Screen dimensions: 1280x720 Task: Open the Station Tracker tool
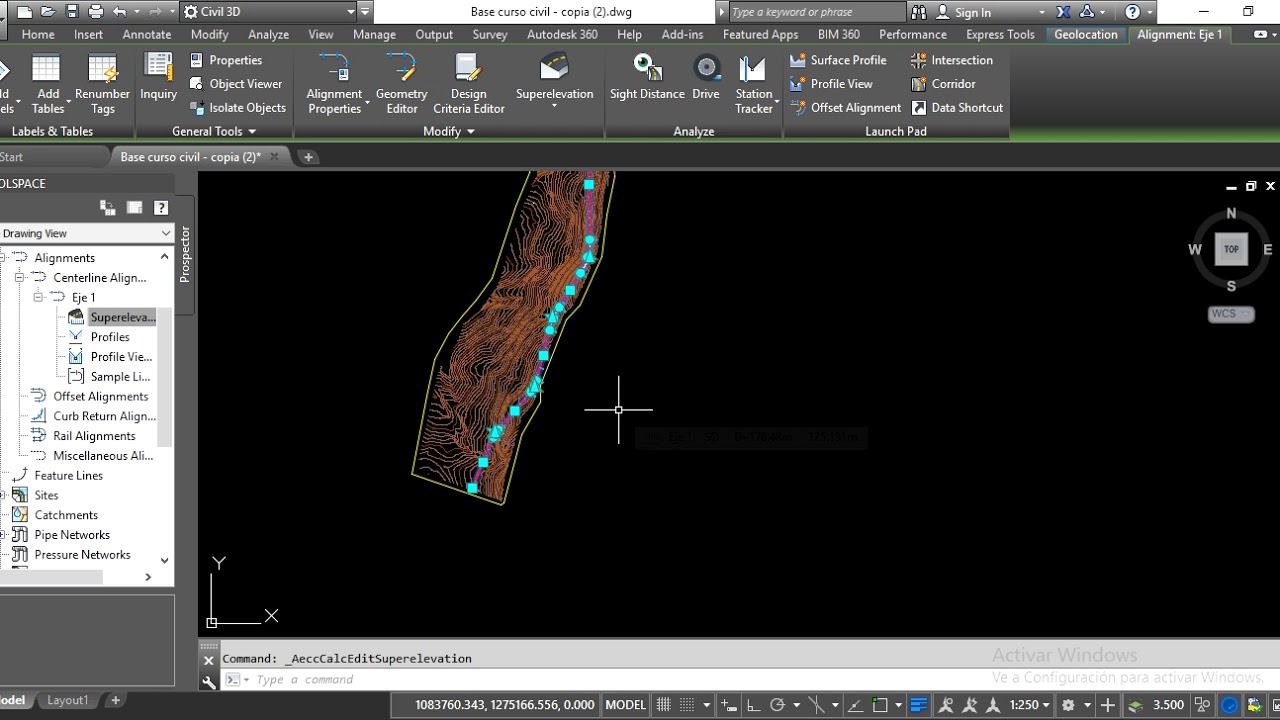pyautogui.click(x=753, y=85)
